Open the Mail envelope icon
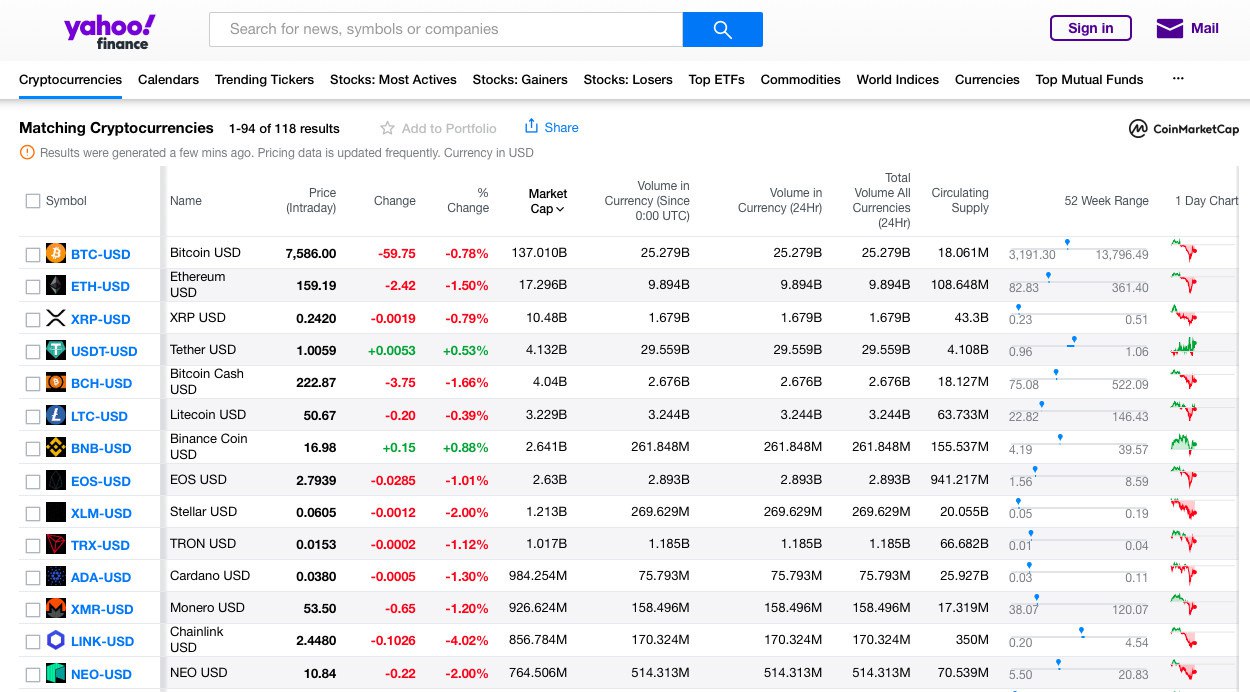 pyautogui.click(x=1169, y=28)
